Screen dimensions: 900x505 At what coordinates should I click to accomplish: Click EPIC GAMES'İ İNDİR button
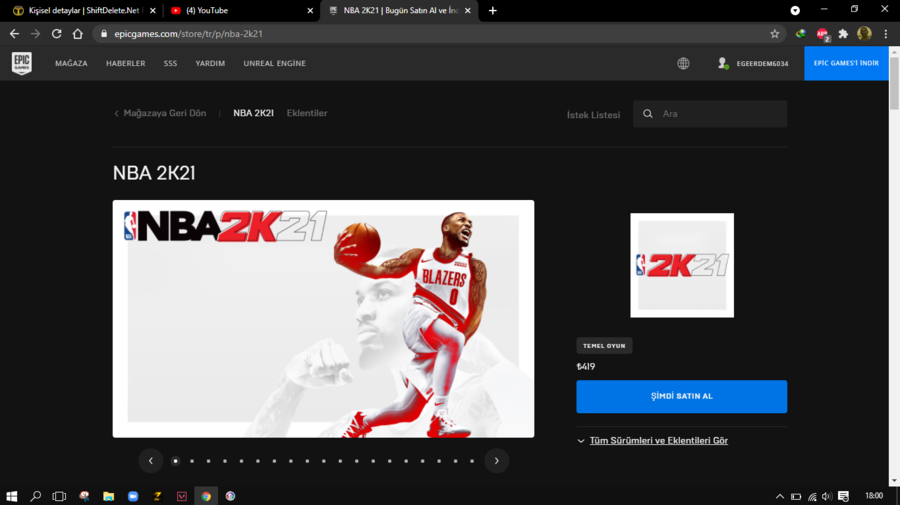846,63
